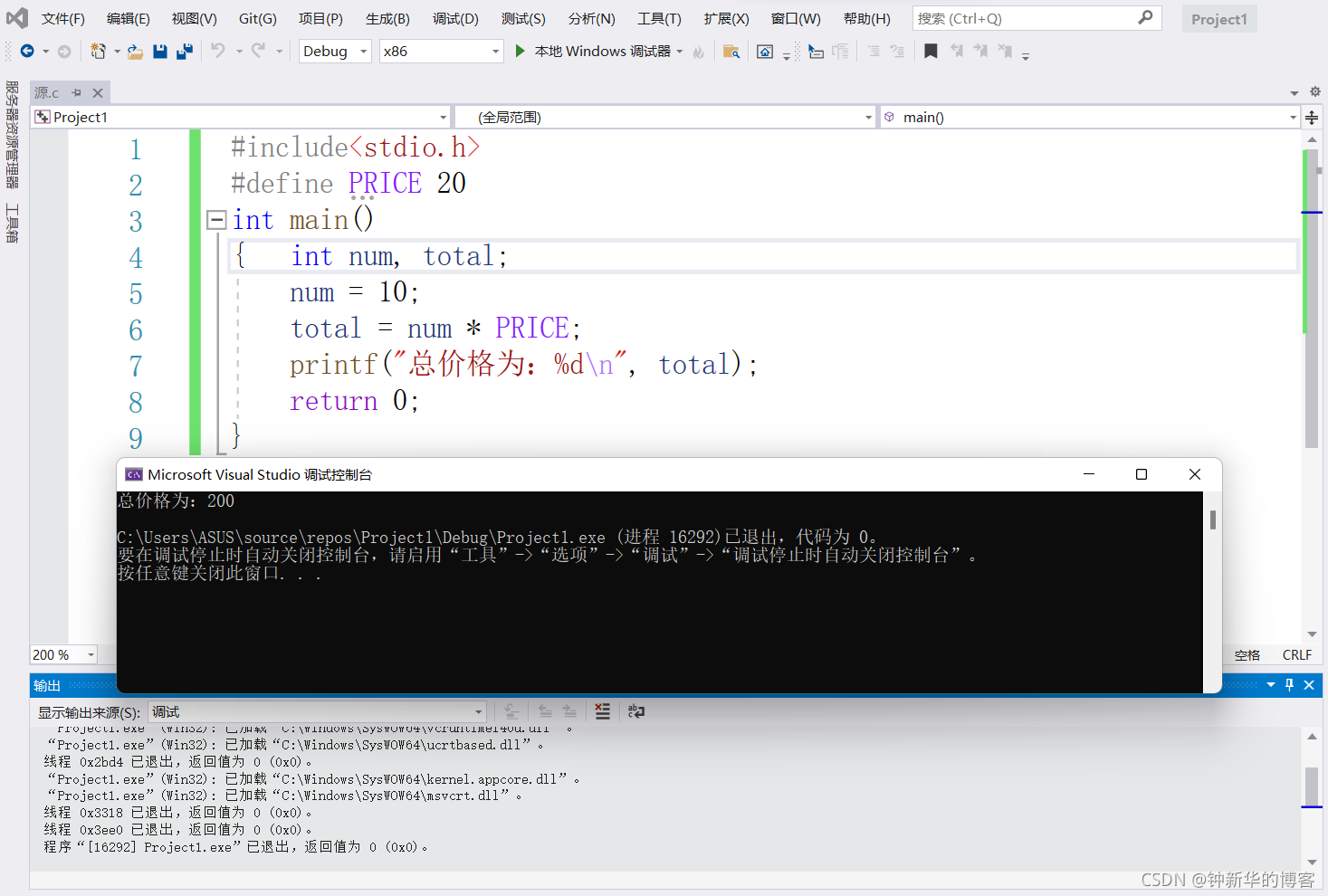Clear all output with the red-X list icon
This screenshot has height=896, width=1328.
(x=602, y=711)
